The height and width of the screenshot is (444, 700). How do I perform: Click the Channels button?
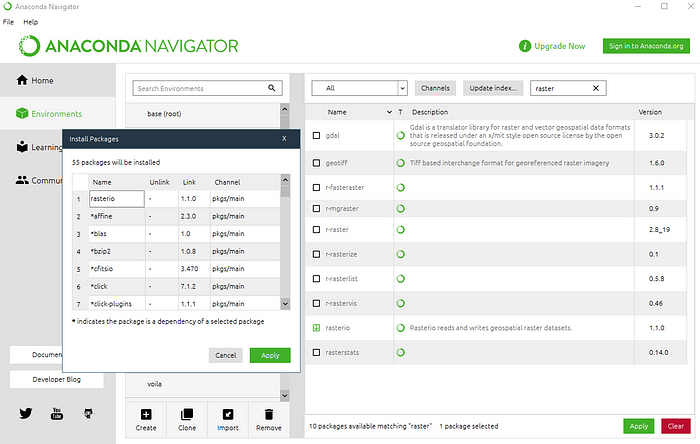point(435,88)
